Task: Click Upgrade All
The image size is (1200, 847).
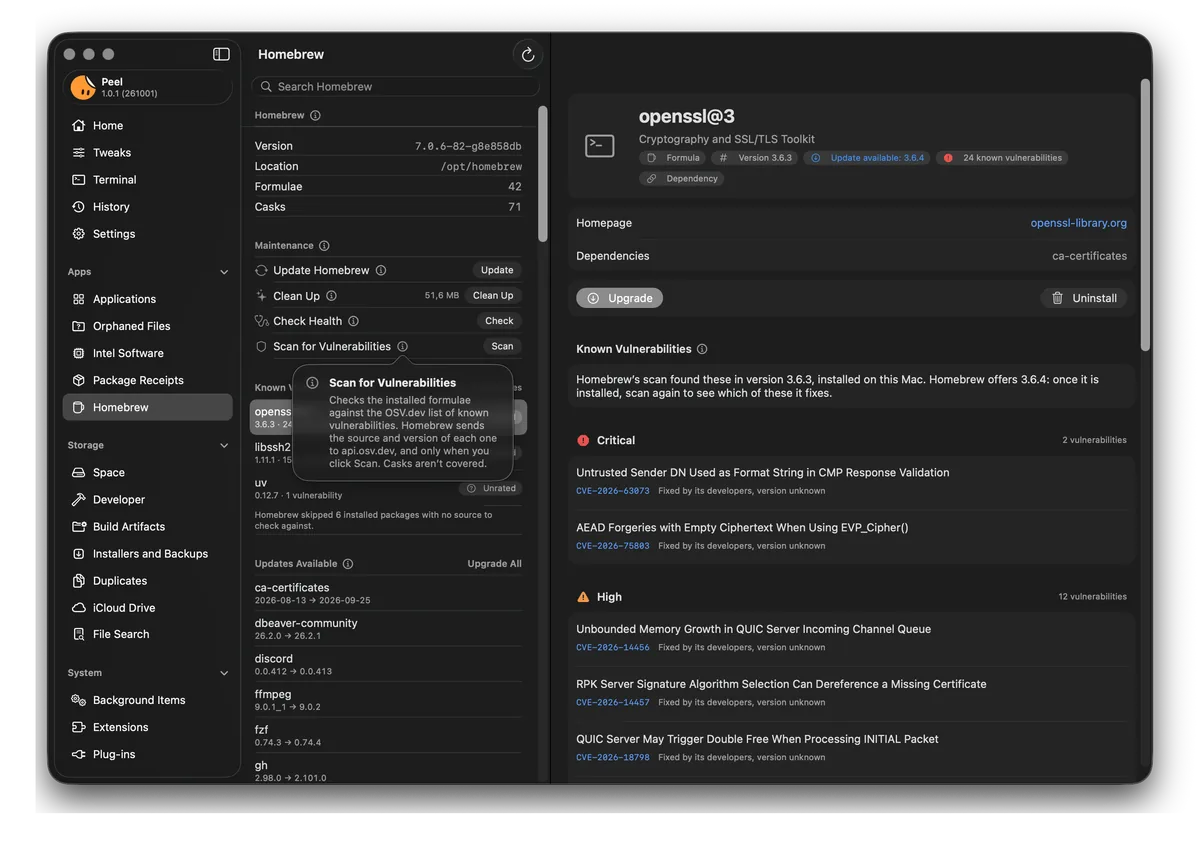Action: (494, 564)
